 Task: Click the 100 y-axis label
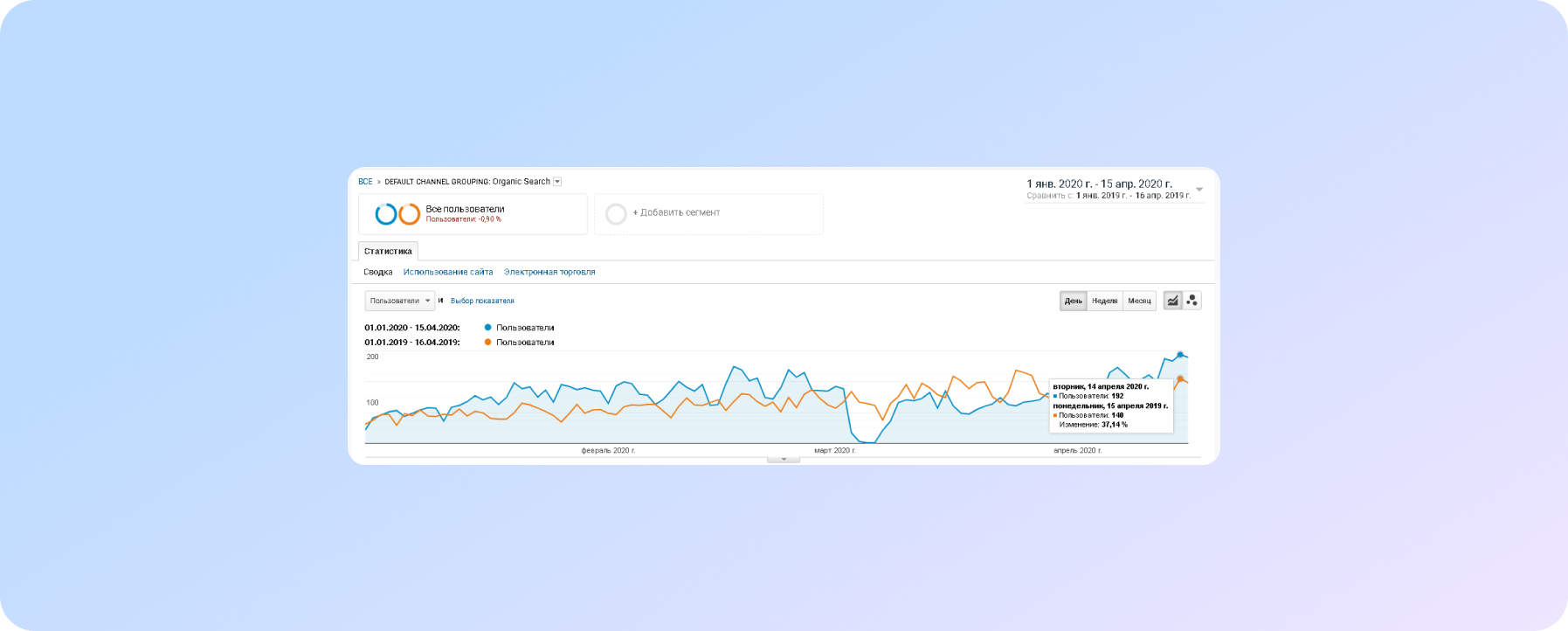coord(373,403)
